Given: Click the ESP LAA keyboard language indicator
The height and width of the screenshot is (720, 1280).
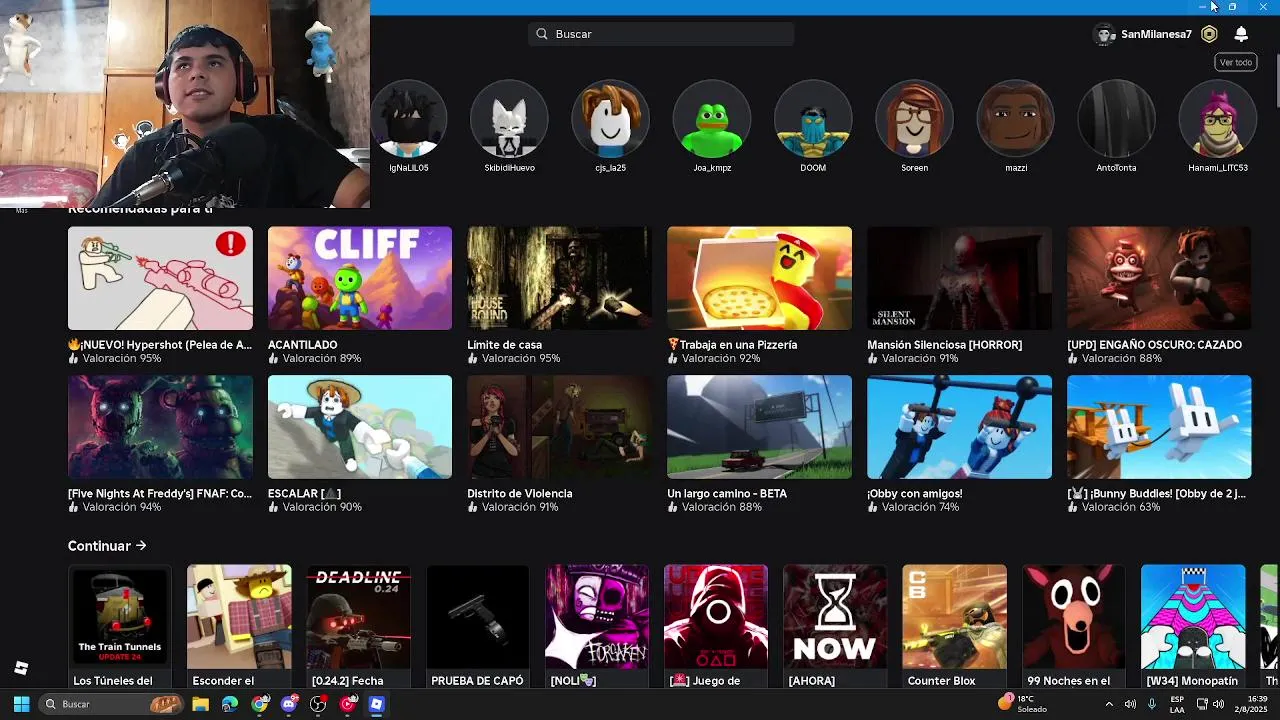Looking at the screenshot, I should click(x=1177, y=704).
